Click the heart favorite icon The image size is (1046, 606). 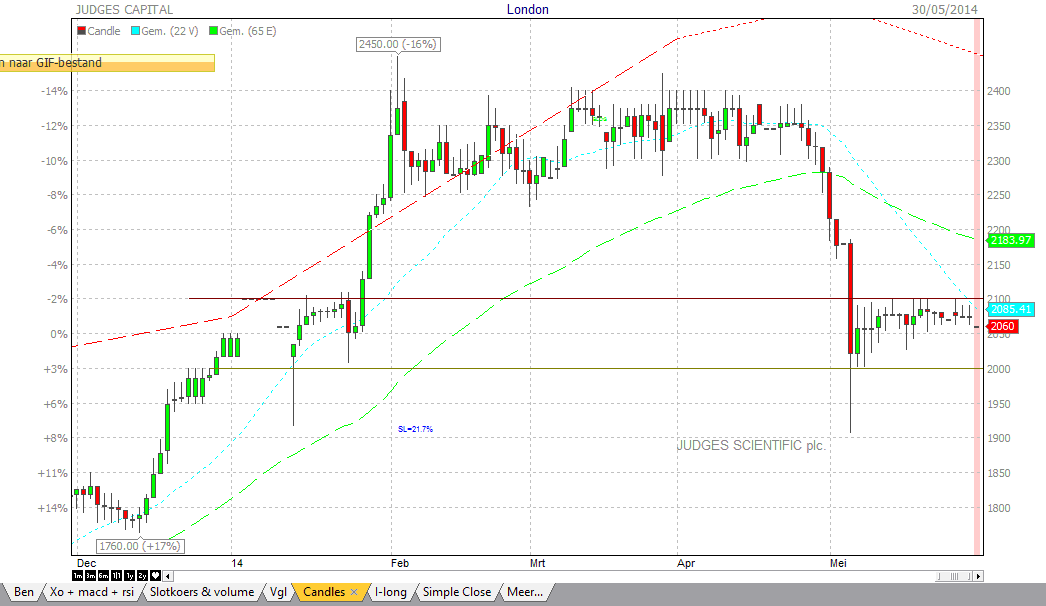(155, 575)
